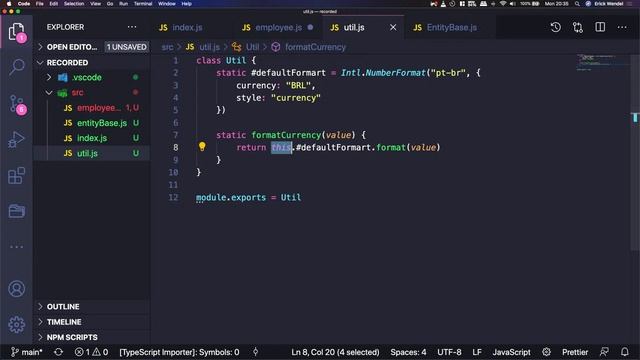Click the Prettier gear icon in status bar
Viewport: 640px width, 360px height.
(x=547, y=352)
